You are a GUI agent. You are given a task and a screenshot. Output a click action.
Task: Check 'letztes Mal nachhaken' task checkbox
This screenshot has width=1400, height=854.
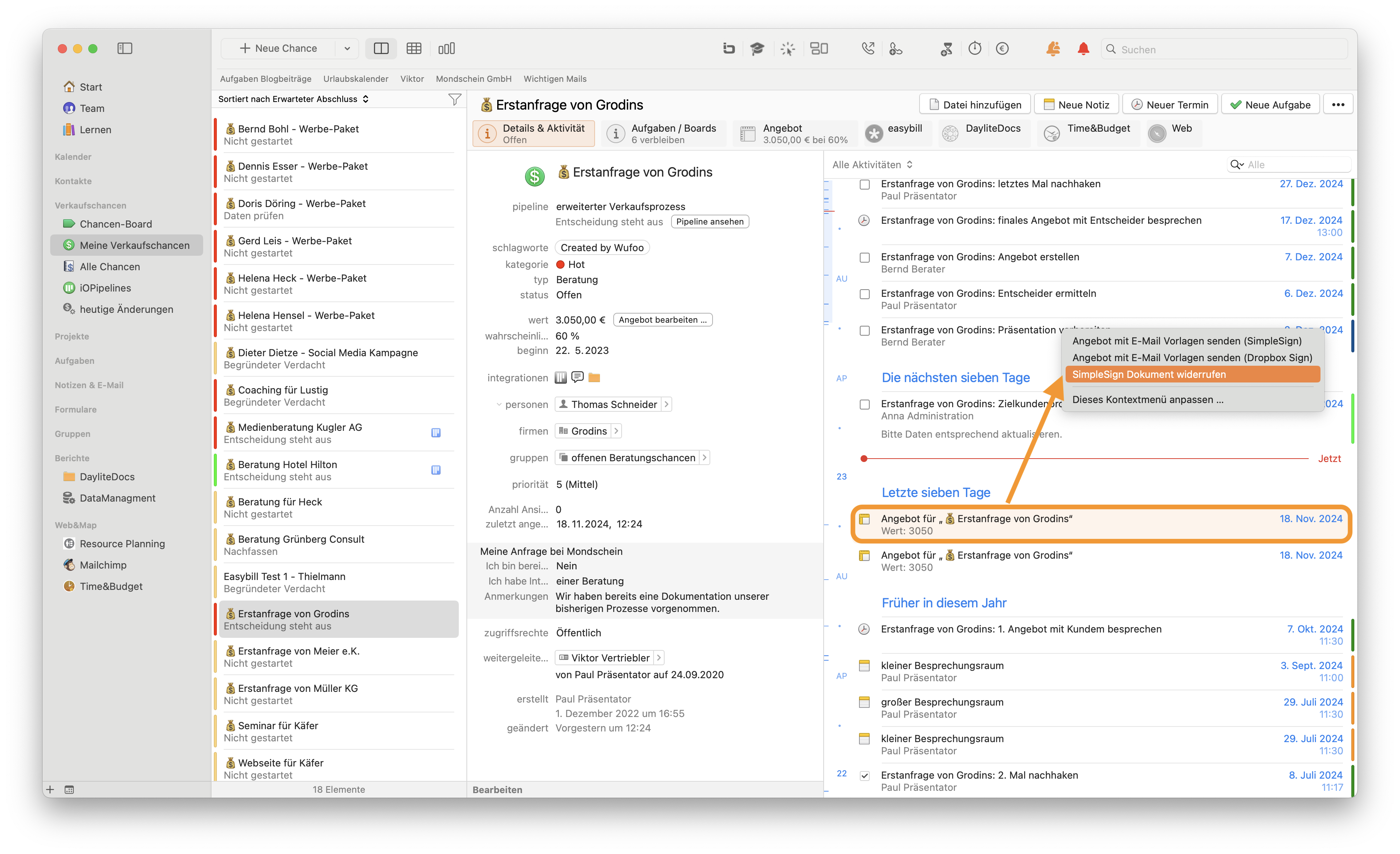(x=865, y=185)
